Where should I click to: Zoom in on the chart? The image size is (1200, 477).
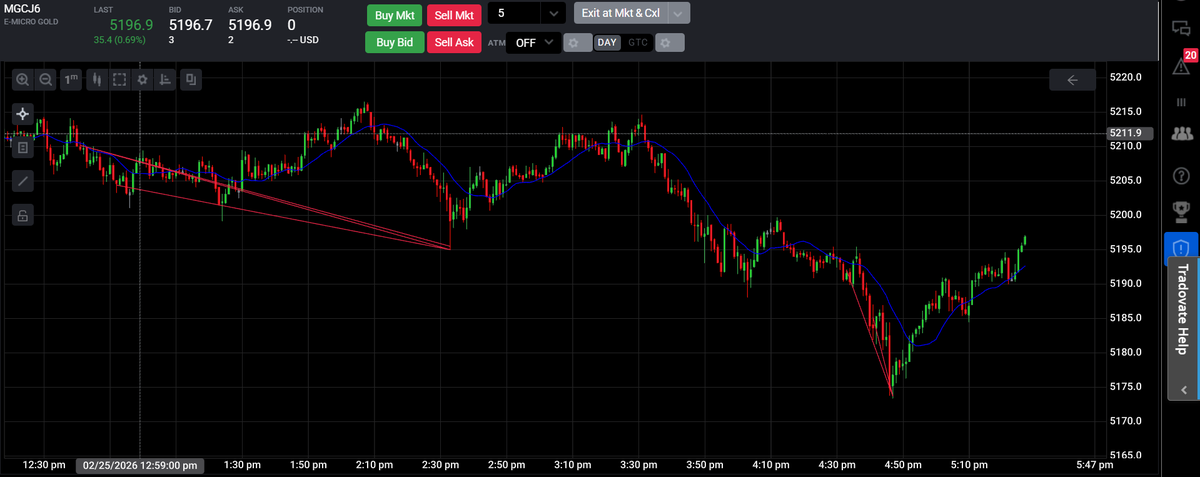[23, 80]
